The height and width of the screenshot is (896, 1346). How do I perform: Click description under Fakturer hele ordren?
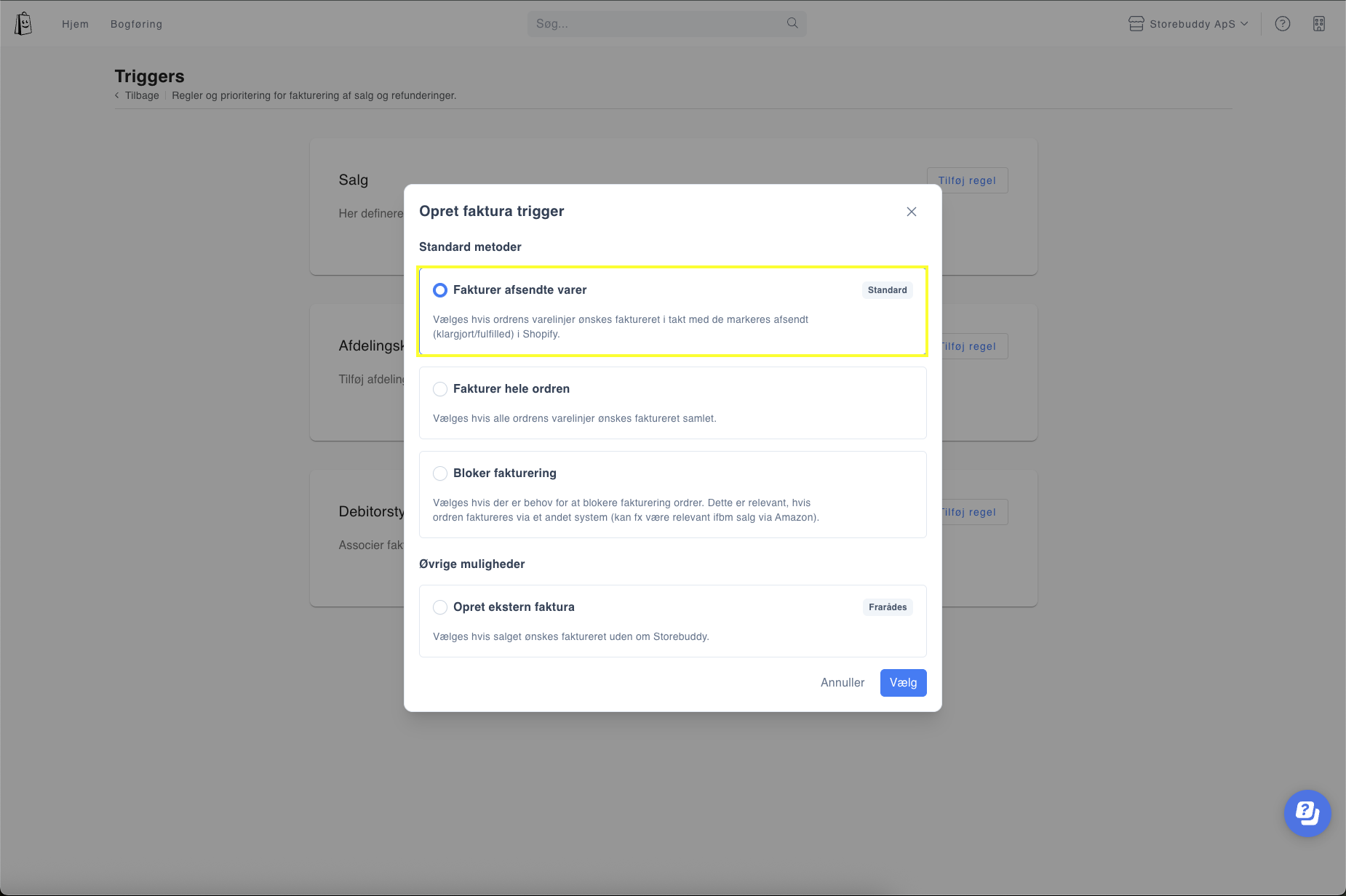[575, 419]
